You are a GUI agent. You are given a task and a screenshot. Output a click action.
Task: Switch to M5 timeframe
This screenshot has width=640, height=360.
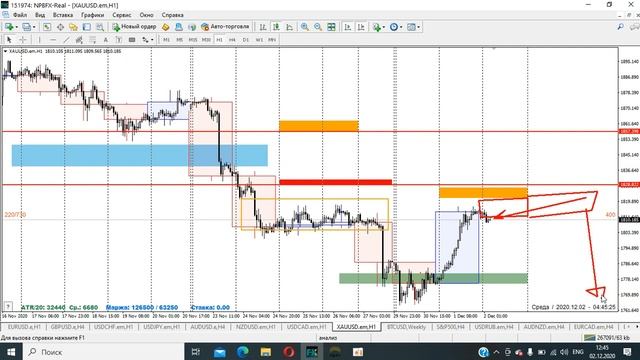point(180,40)
